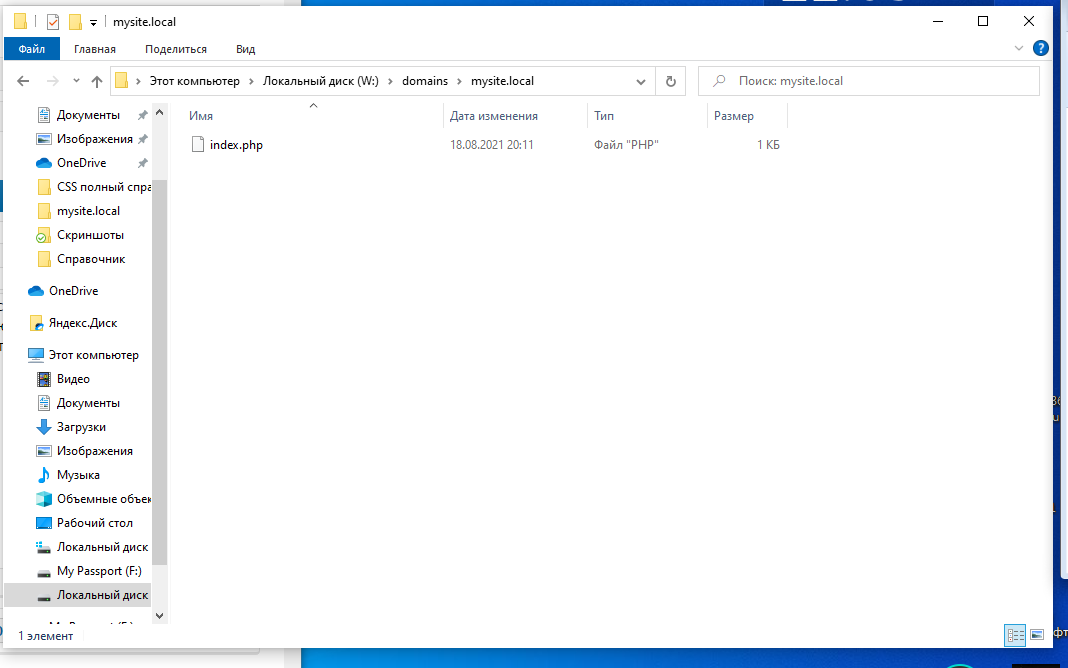The height and width of the screenshot is (668, 1068).
Task: Switch to large icons view in status bar
Action: [x=1037, y=635]
